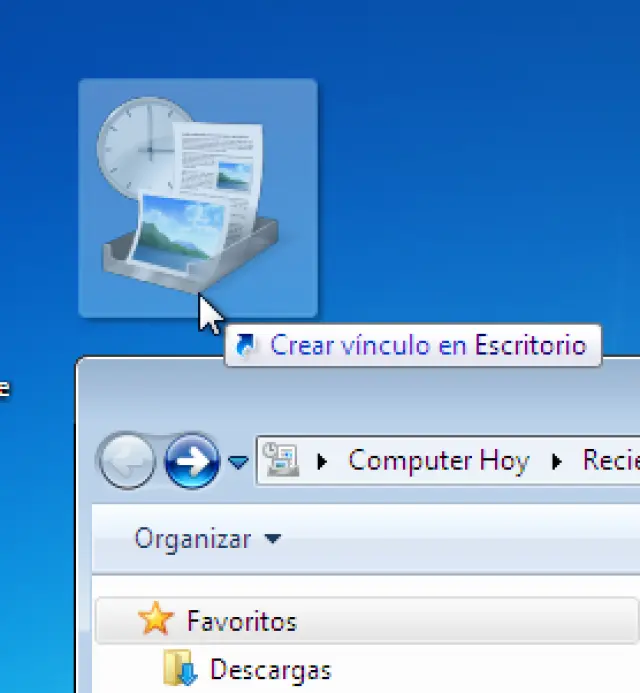
Task: Click the Favoritos star icon
Action: point(155,621)
